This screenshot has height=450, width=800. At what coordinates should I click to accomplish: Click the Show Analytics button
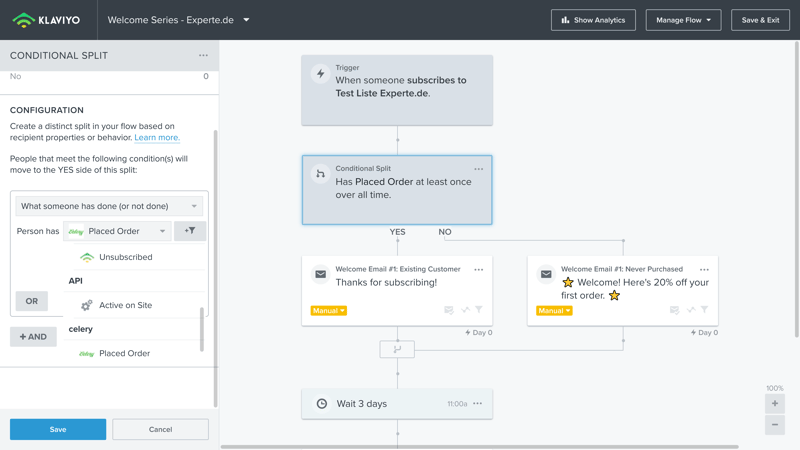click(593, 20)
